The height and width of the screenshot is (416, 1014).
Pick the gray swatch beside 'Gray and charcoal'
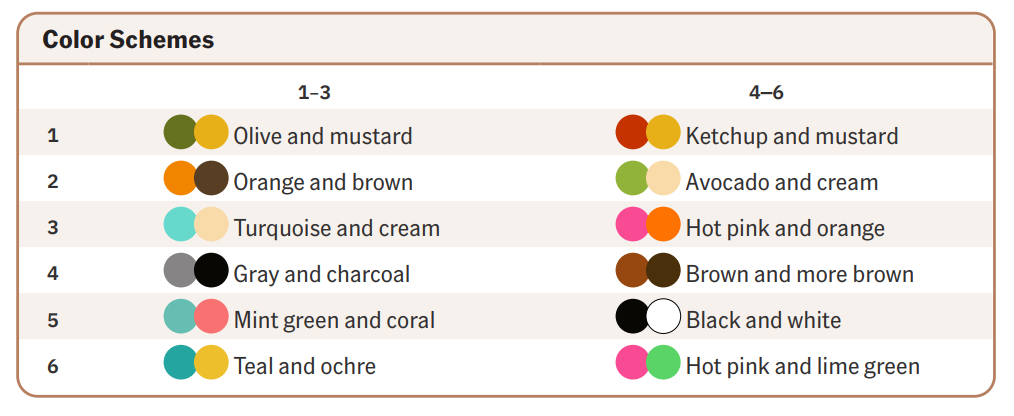point(178,270)
